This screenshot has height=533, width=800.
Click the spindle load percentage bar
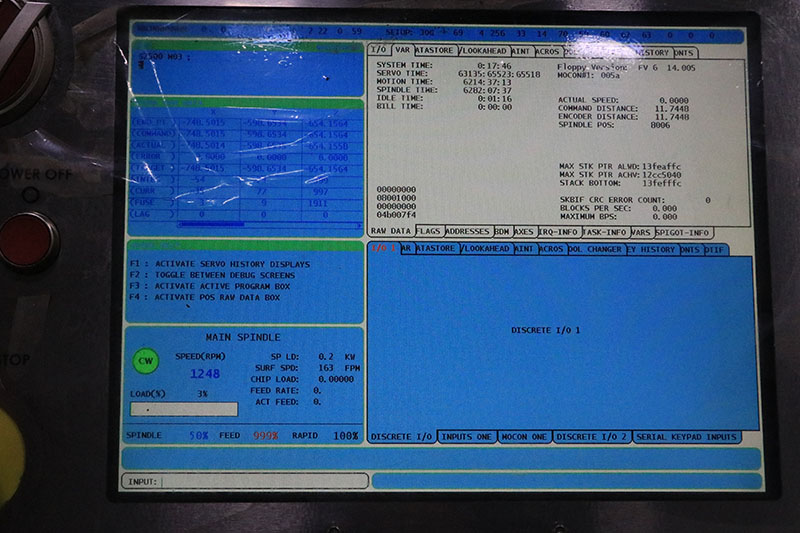[184, 409]
